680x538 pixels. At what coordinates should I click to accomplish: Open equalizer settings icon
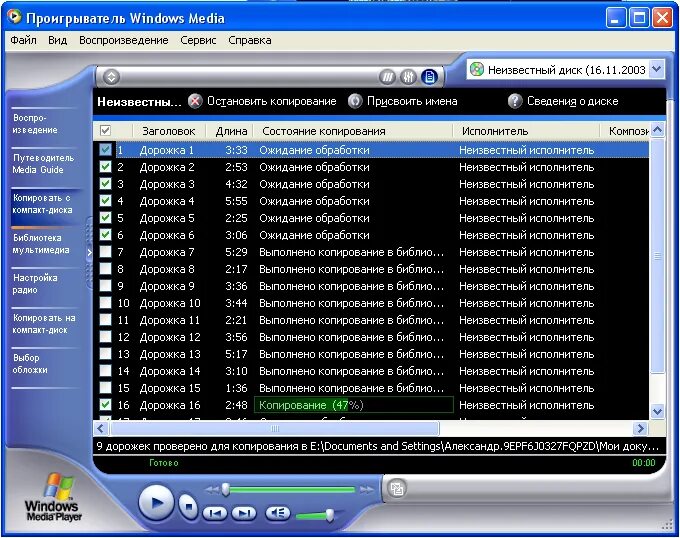[x=408, y=77]
